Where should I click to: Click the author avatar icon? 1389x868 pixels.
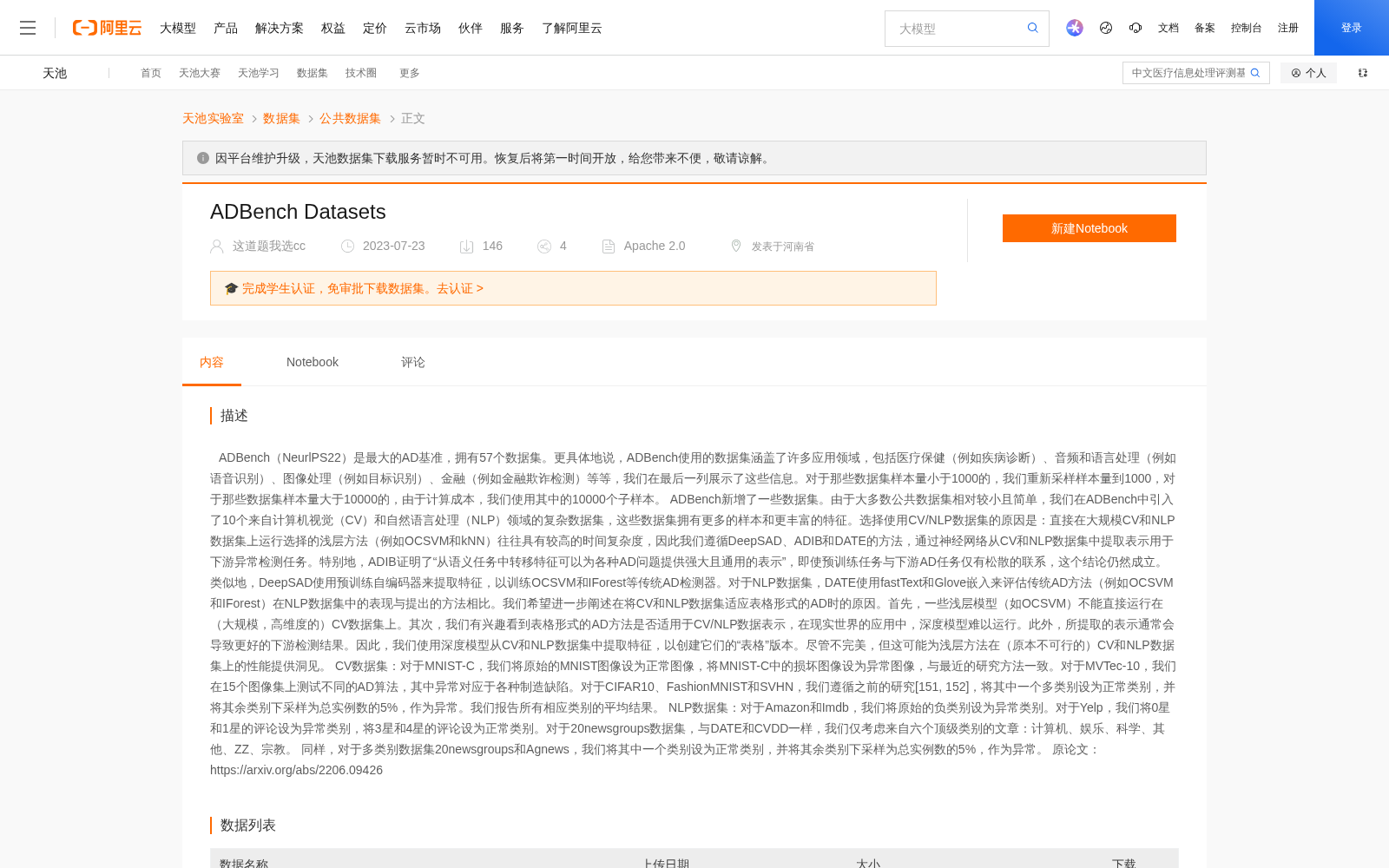217,247
